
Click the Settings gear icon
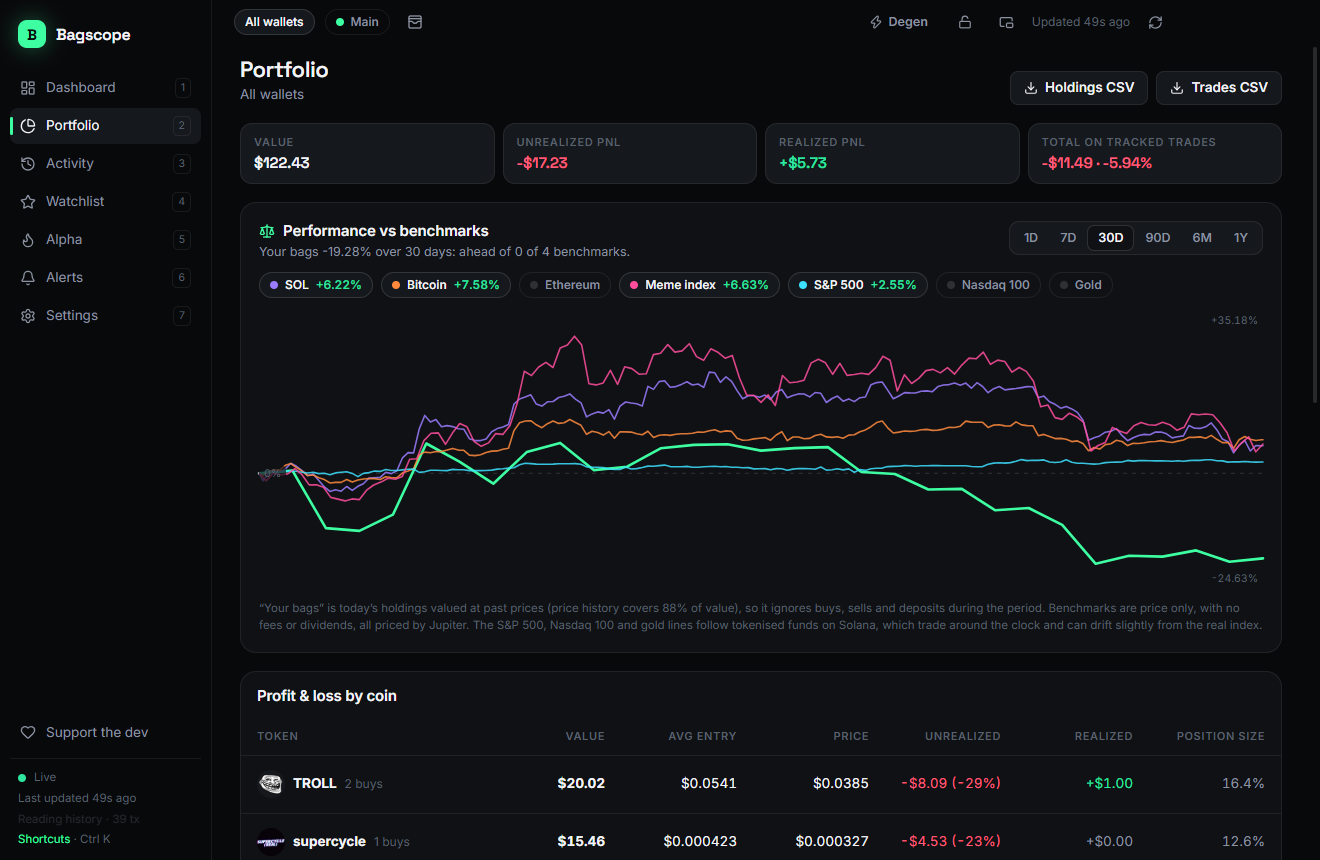(x=28, y=316)
